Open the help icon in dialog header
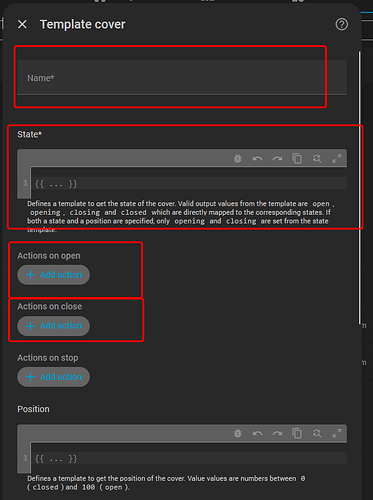Viewport: 373px width, 500px height. 342,24
